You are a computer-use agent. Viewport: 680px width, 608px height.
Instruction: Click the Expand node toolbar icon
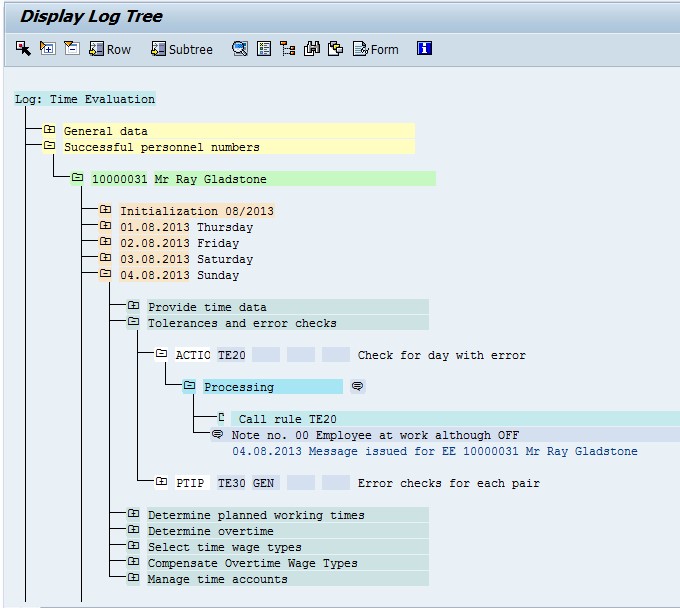47,48
